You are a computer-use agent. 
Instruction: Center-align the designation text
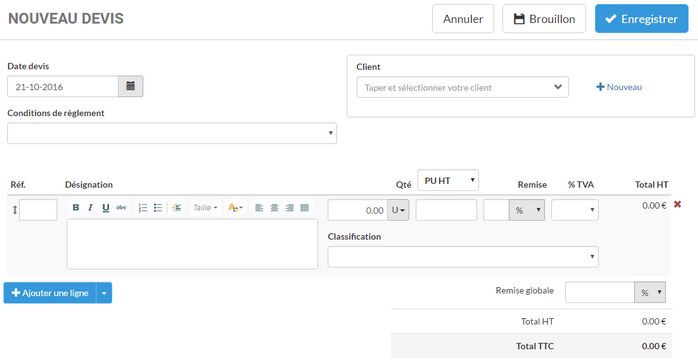click(274, 208)
